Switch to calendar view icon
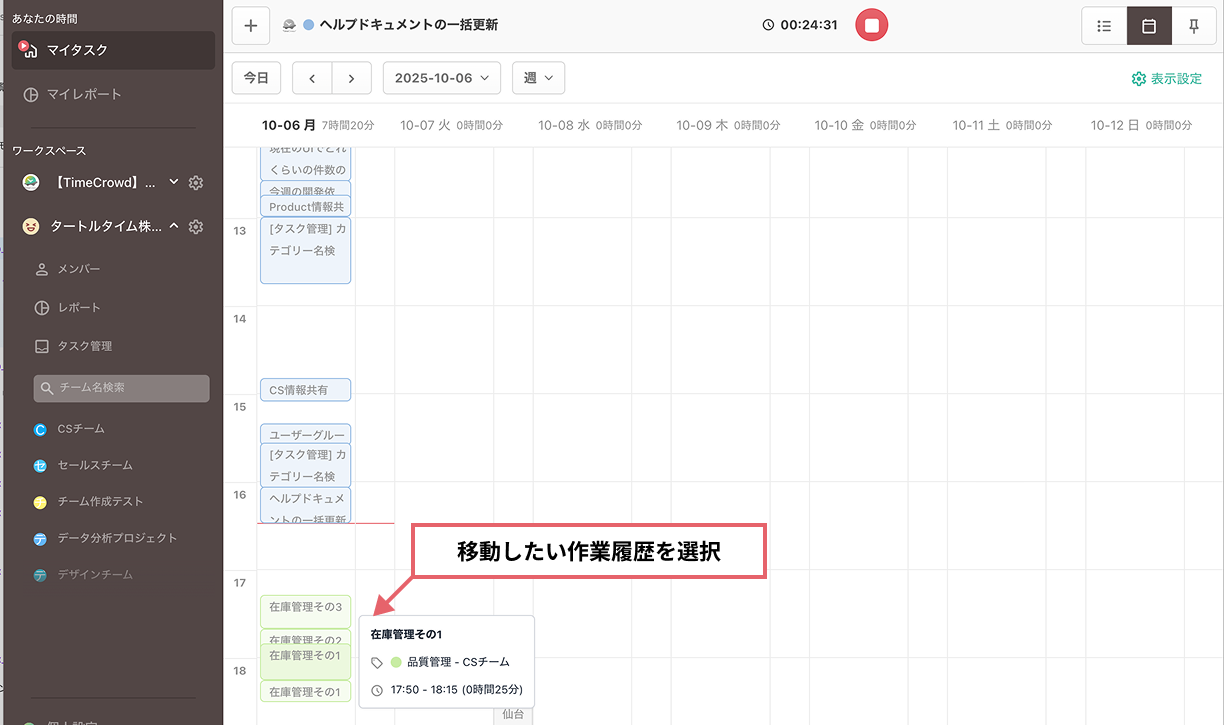The image size is (1224, 725). [x=1149, y=26]
